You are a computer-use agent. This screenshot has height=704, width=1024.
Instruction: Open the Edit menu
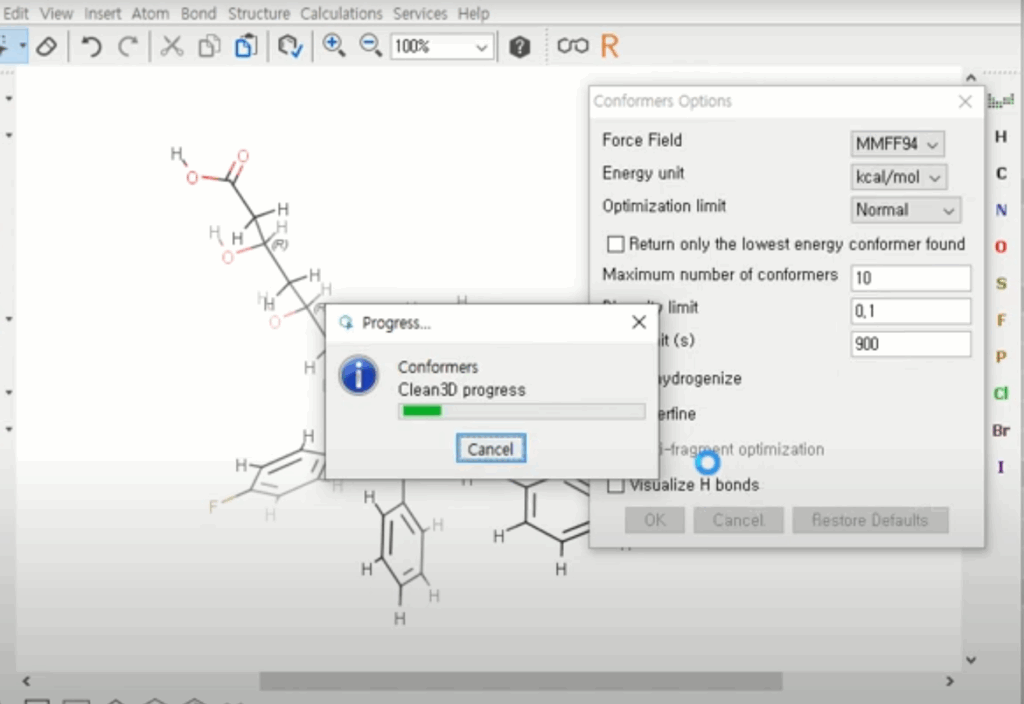pos(15,13)
